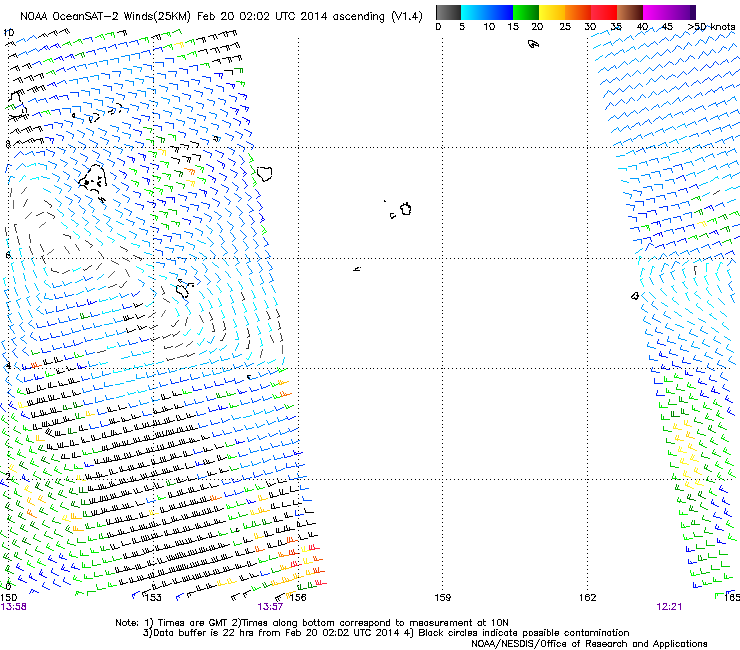Screen dimensions: 740x650
Task: Click the purple 13:58 pass time label
Action: (x=14, y=607)
